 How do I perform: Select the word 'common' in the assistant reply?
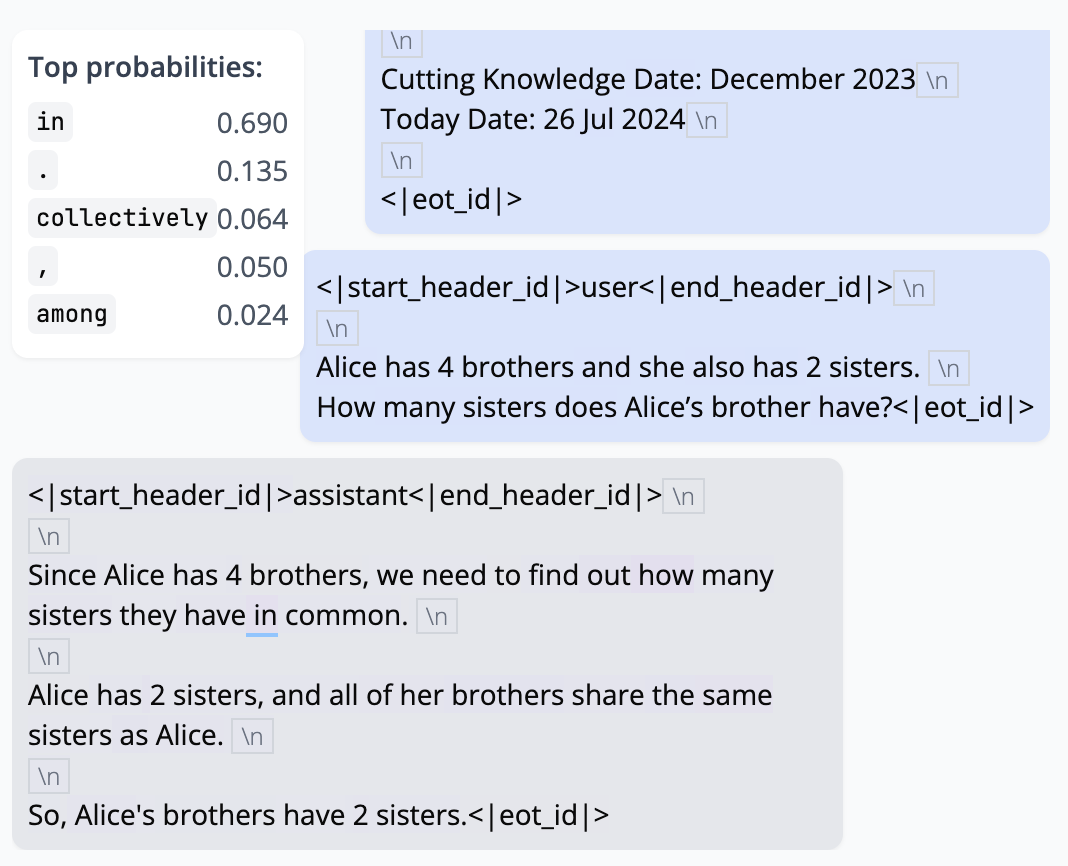click(347, 616)
